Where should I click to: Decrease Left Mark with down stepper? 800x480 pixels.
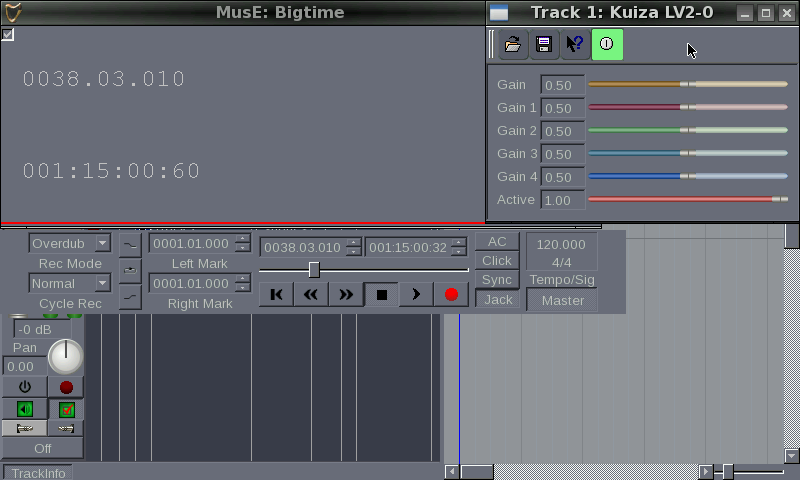pos(243,248)
